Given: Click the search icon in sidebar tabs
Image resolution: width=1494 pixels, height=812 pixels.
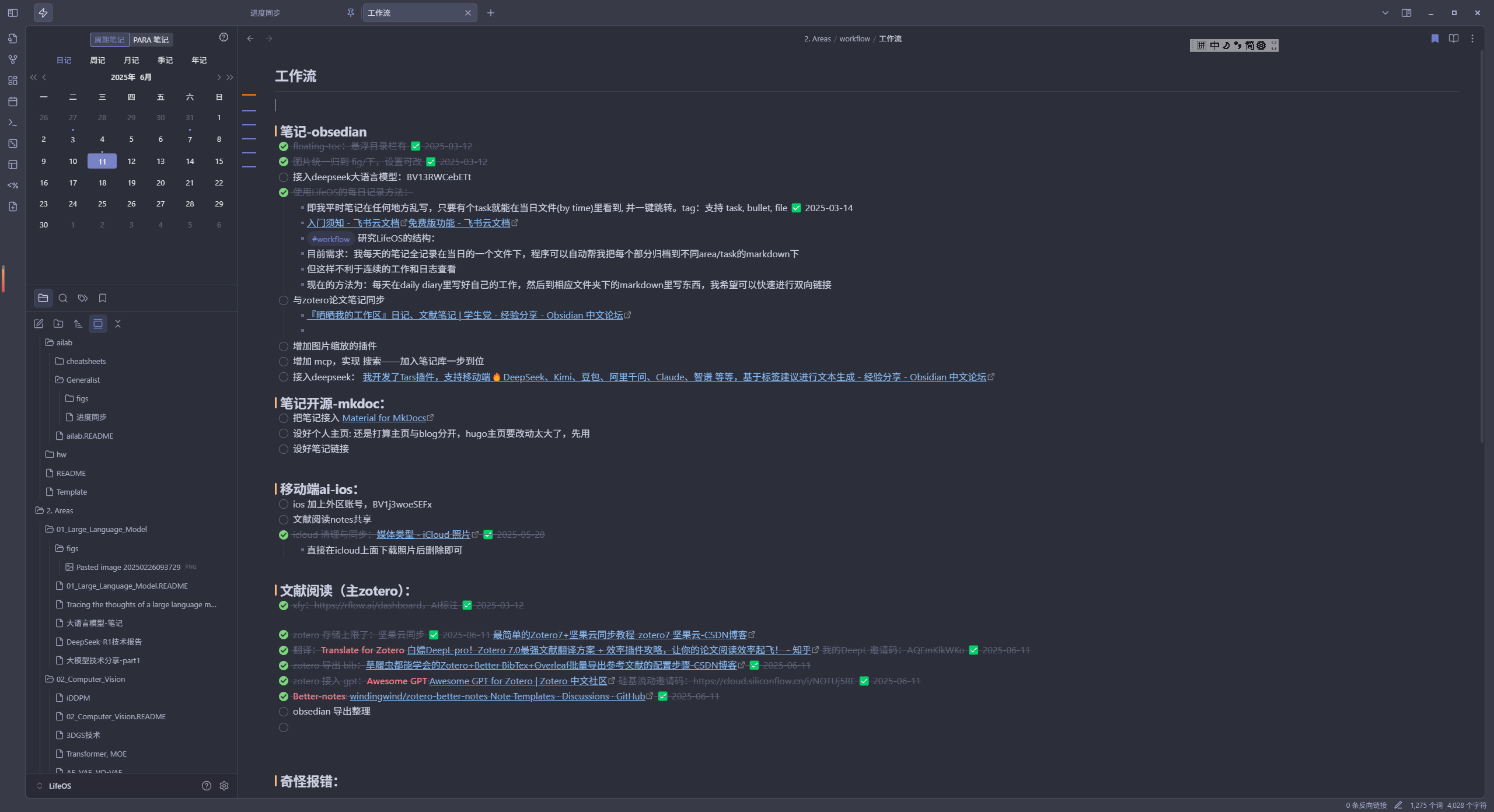Looking at the screenshot, I should [63, 298].
